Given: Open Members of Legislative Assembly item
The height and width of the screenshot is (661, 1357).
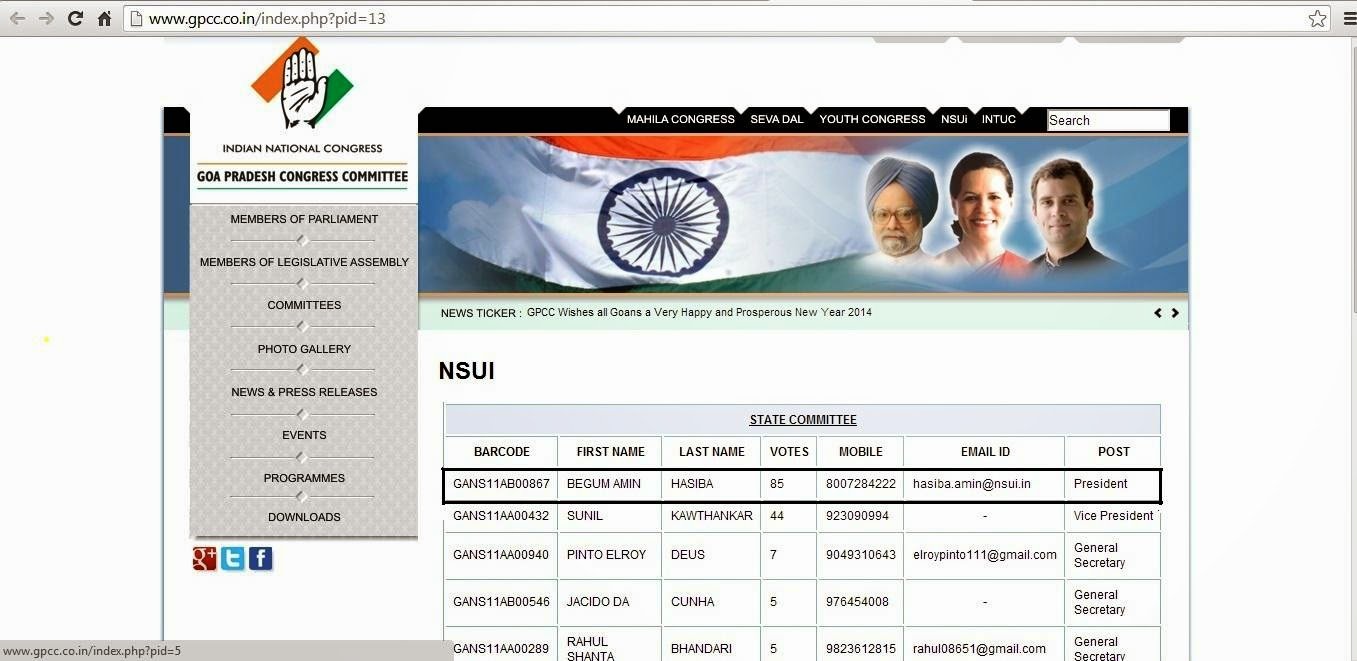Looking at the screenshot, I should pyautogui.click(x=304, y=262).
